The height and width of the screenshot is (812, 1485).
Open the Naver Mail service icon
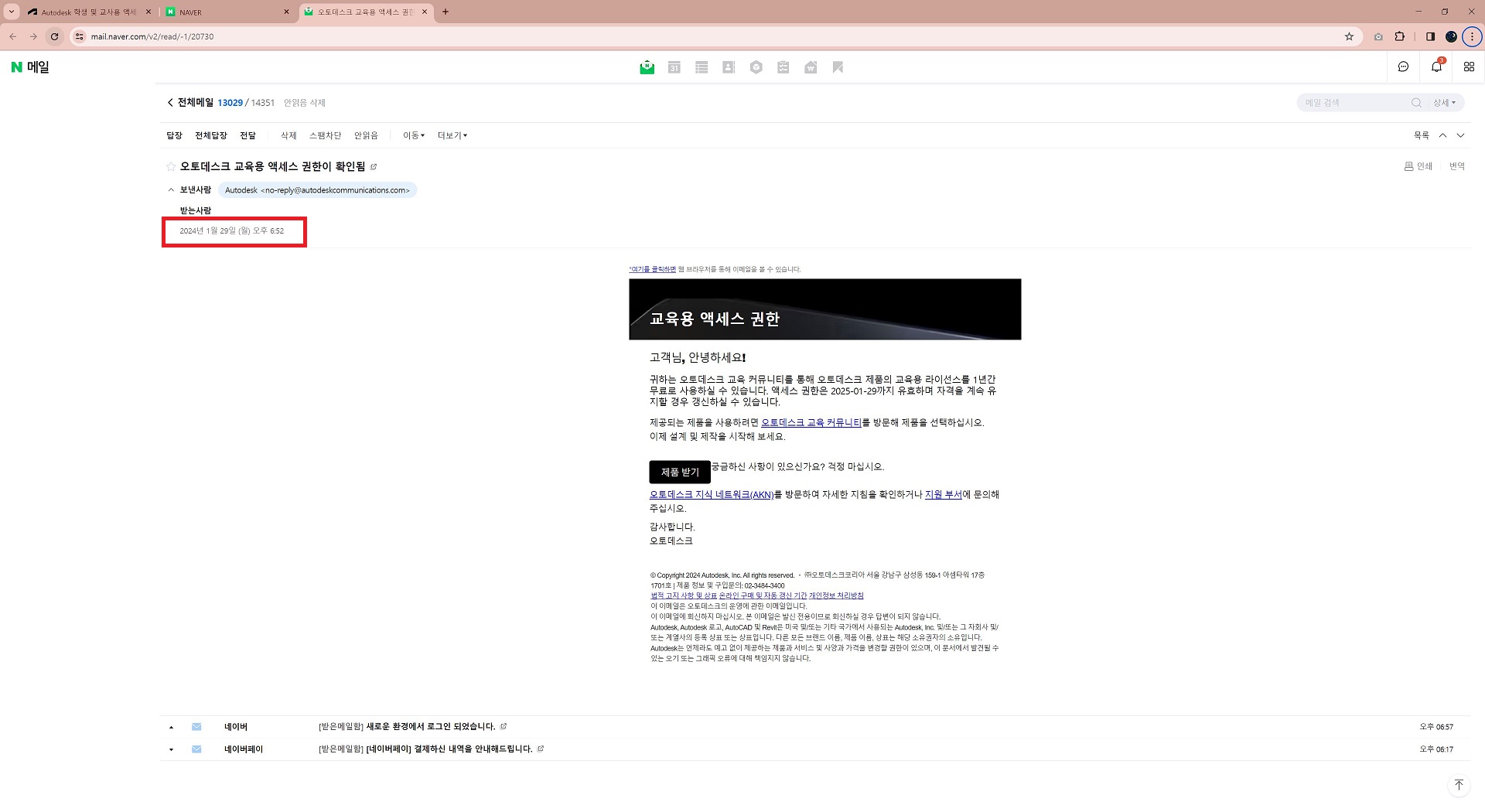click(x=647, y=67)
